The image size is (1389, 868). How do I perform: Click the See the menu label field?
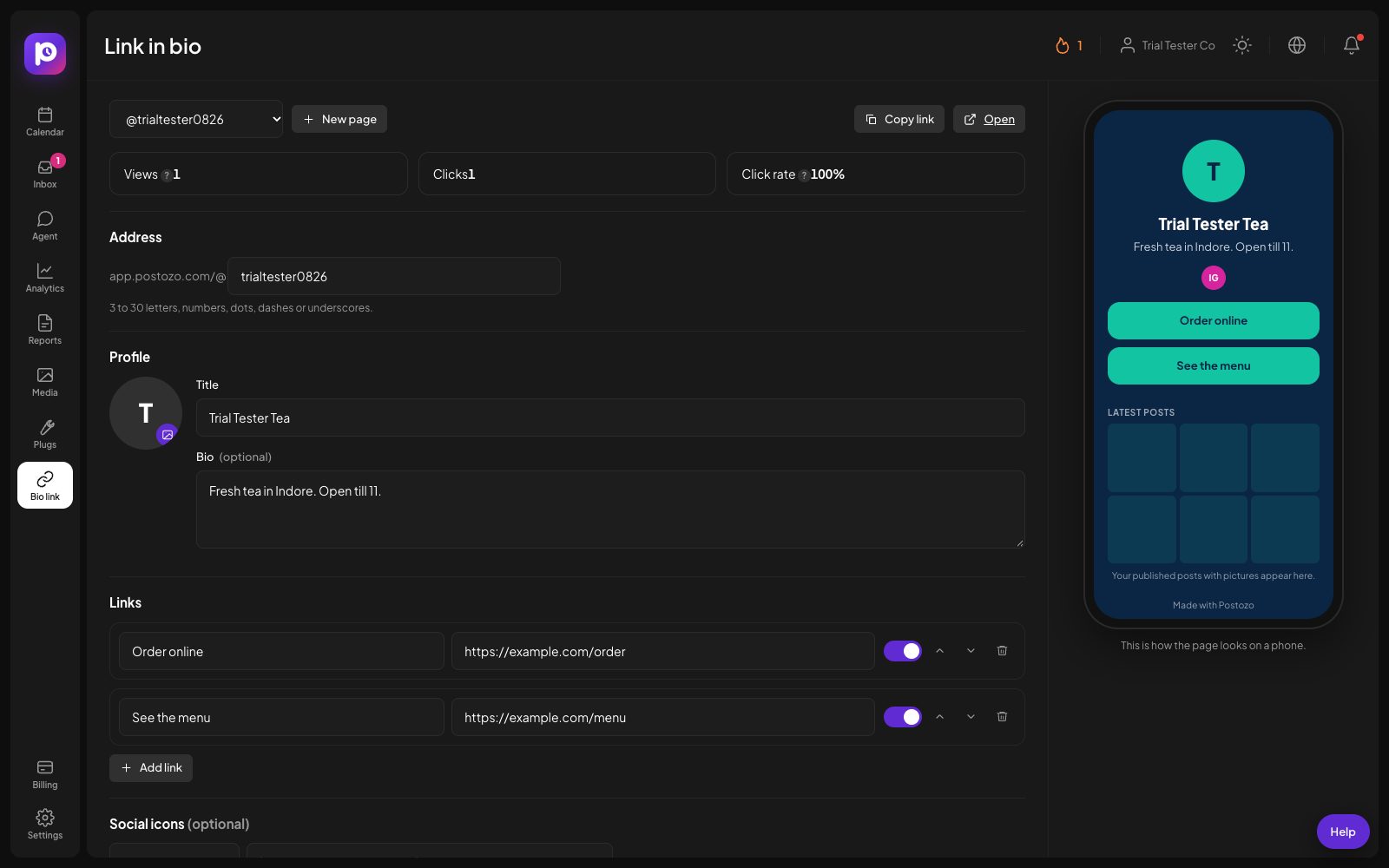pos(281,717)
